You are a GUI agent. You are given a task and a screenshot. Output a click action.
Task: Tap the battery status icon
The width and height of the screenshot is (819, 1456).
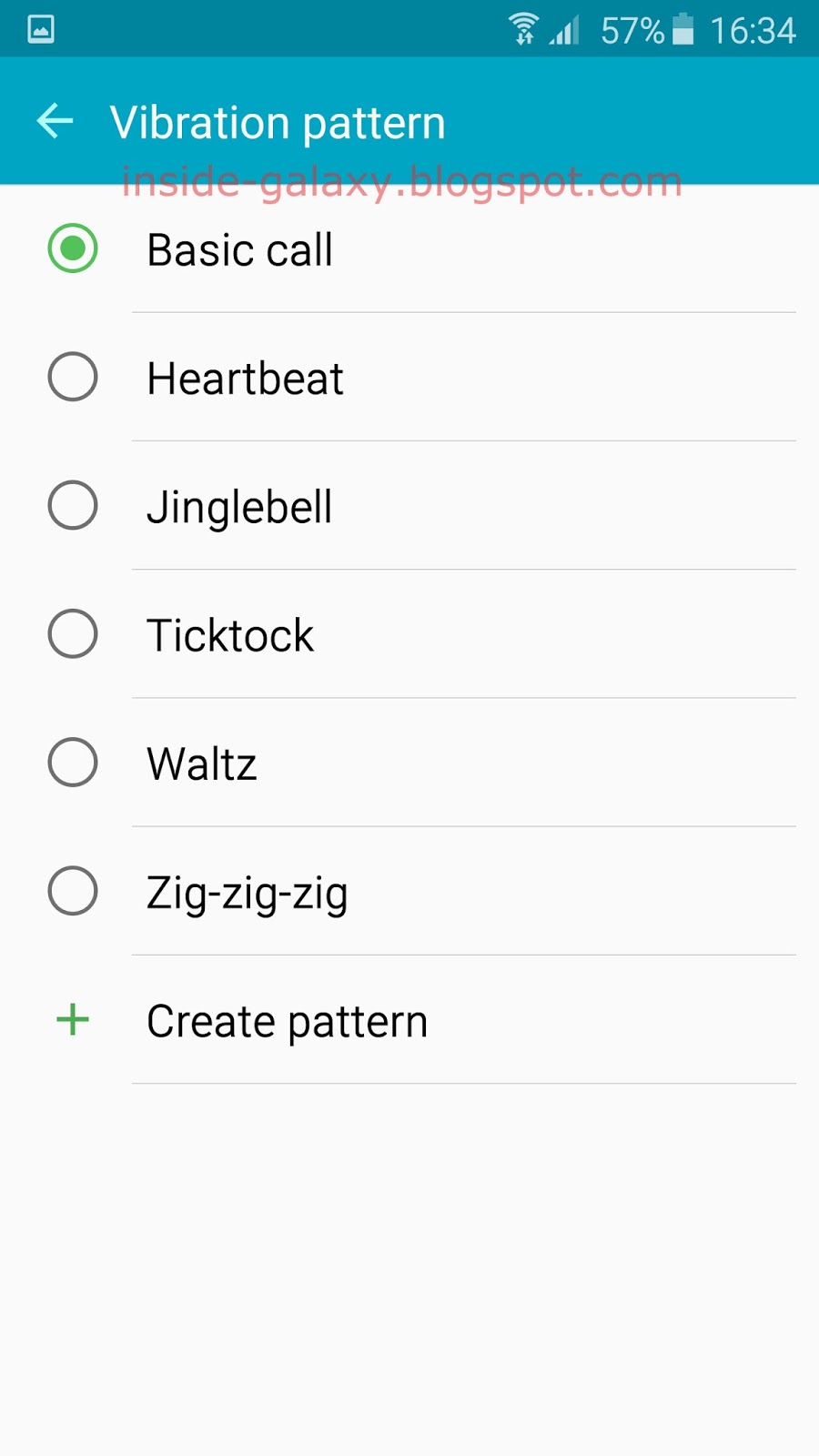point(682,29)
